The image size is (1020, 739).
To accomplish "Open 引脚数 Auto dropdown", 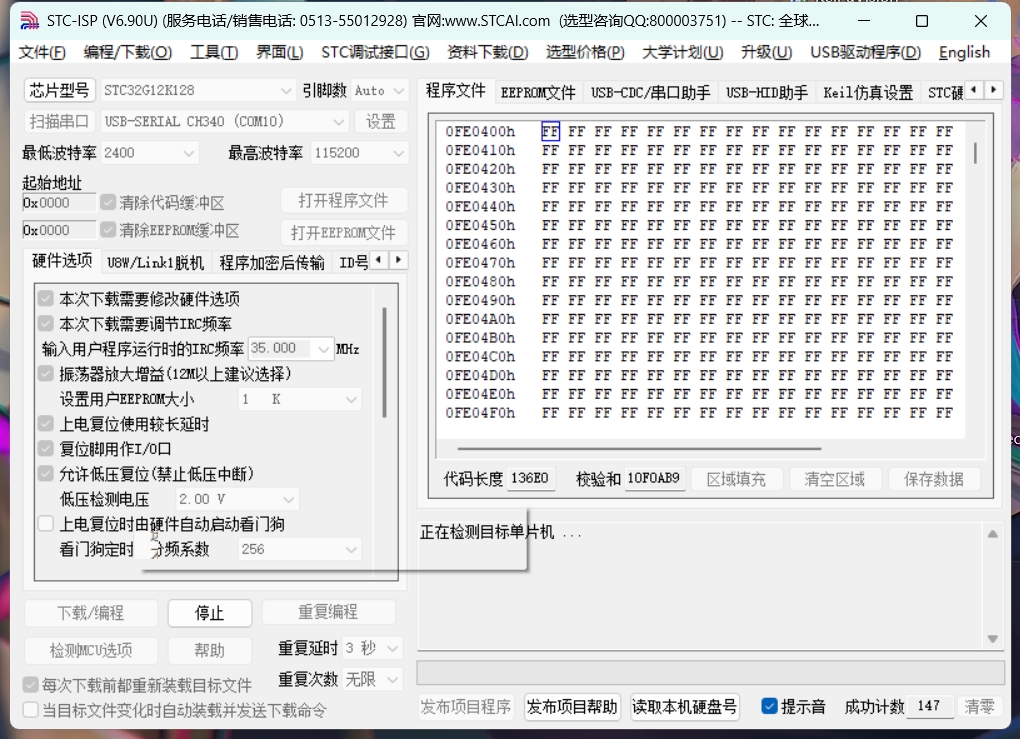I will click(x=379, y=90).
